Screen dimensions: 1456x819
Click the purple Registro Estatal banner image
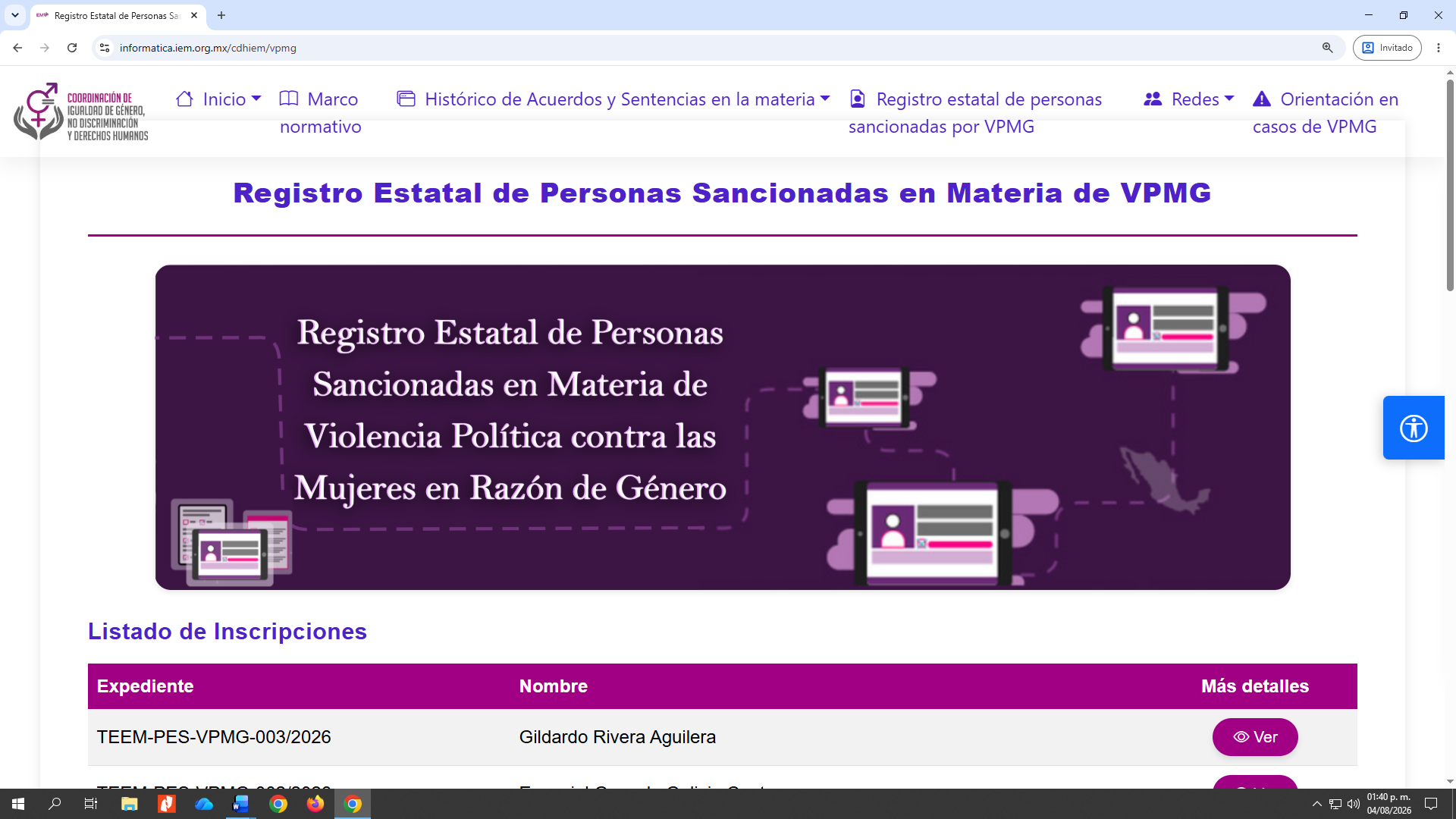(x=723, y=427)
